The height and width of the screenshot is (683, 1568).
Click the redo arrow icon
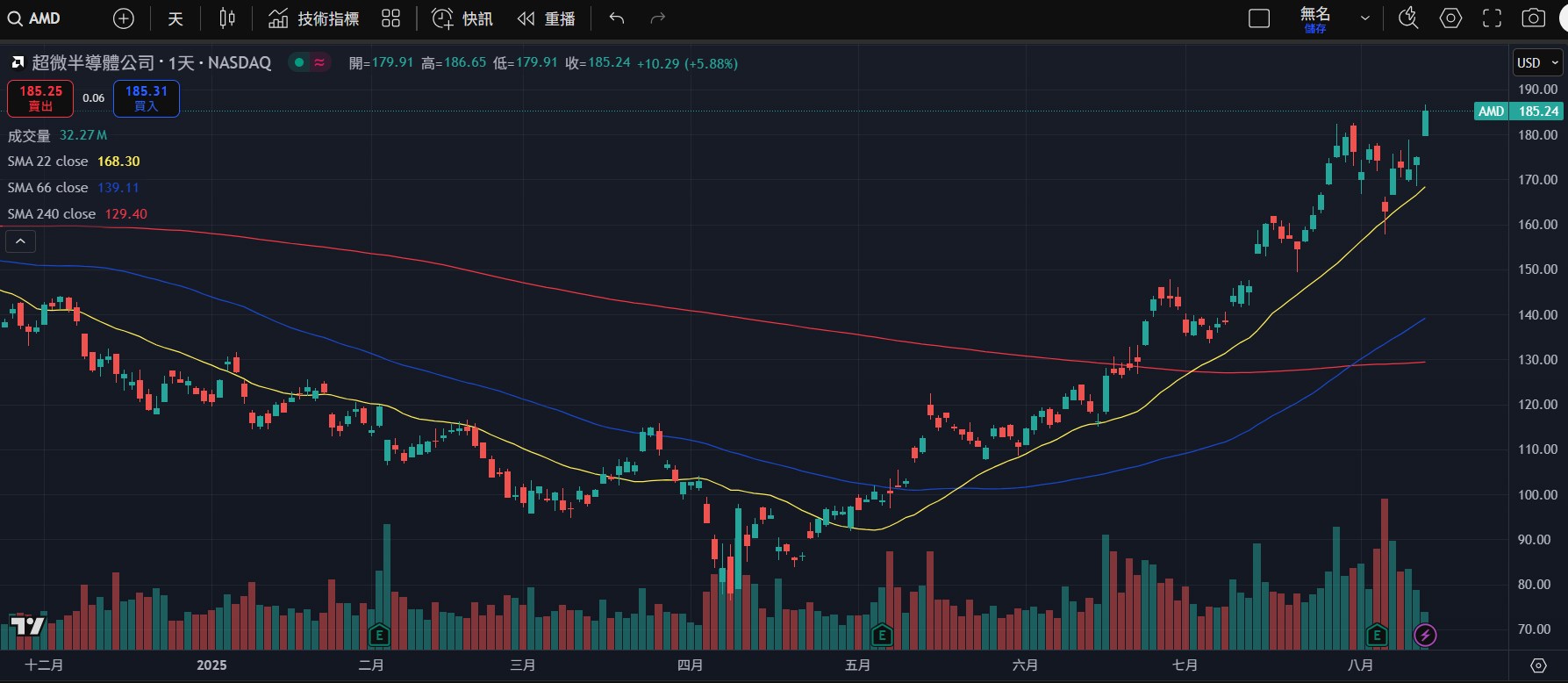[657, 18]
